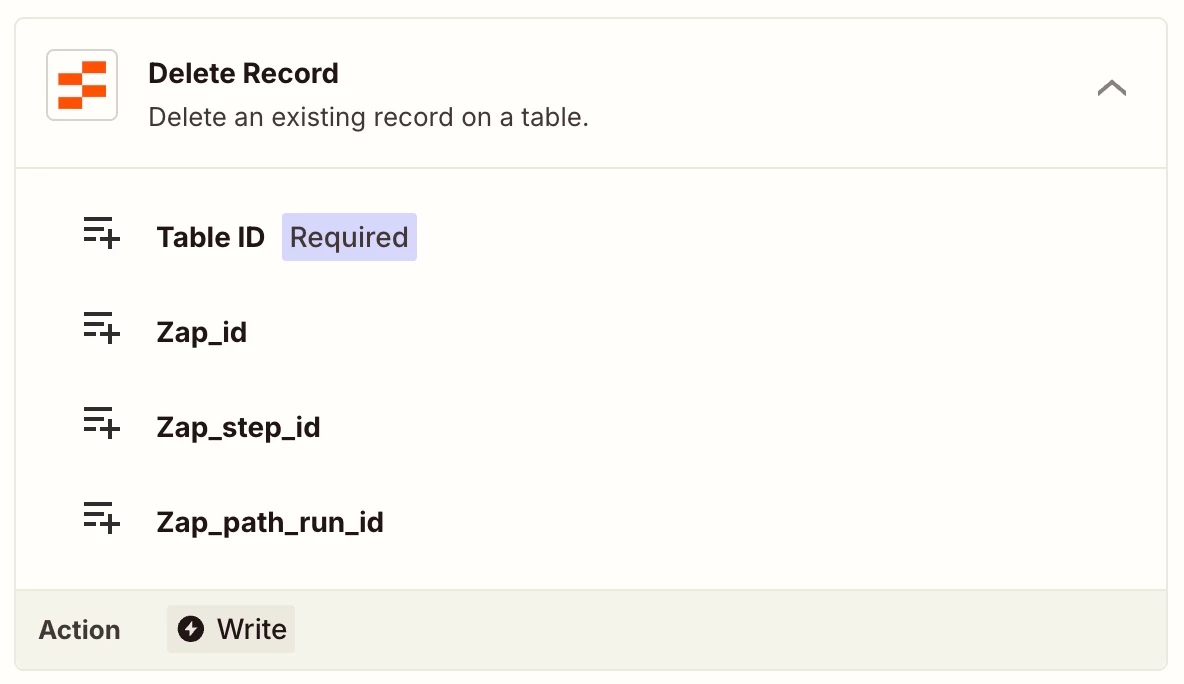Select the Zap_path_run_id field label

270,522
